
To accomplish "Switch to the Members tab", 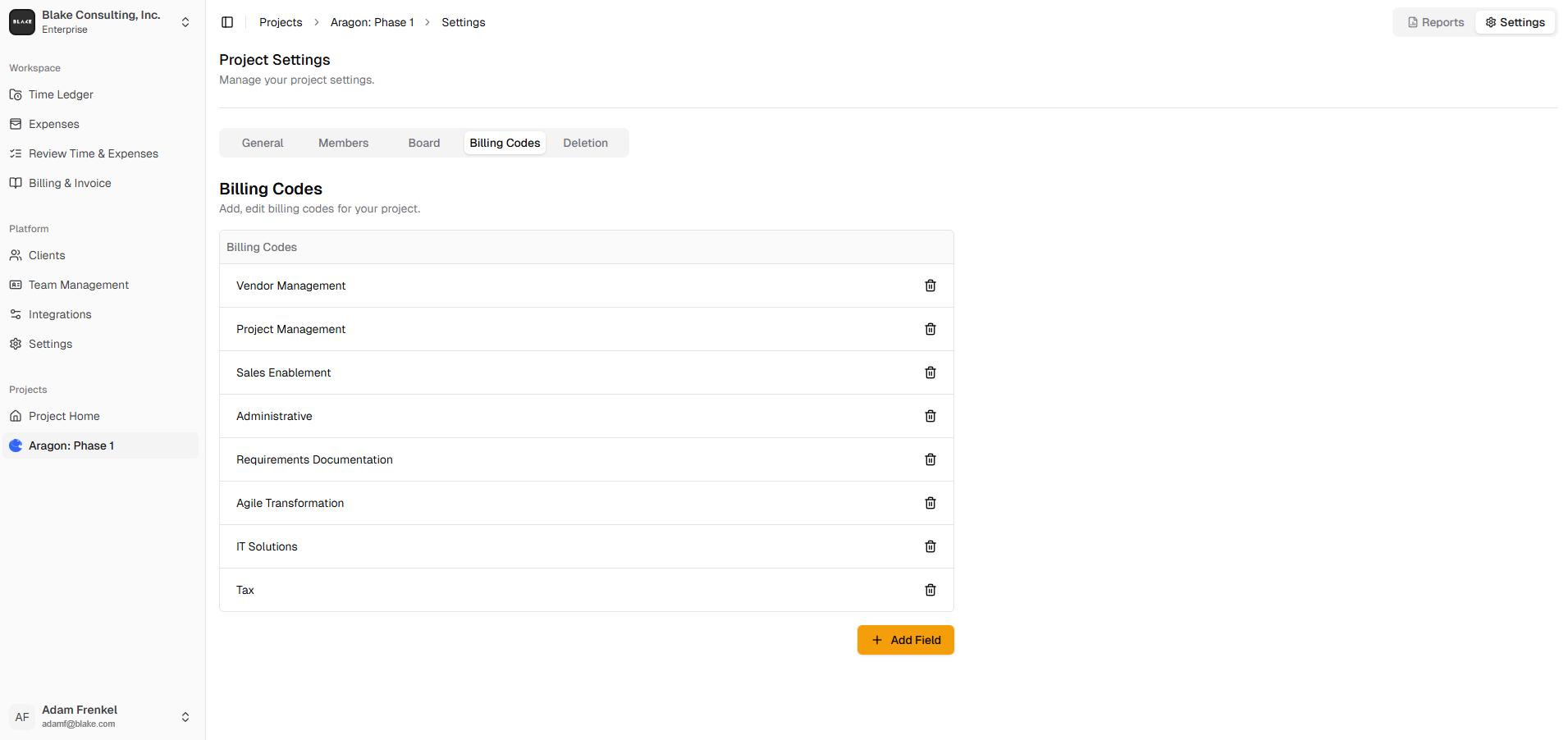I will point(344,143).
